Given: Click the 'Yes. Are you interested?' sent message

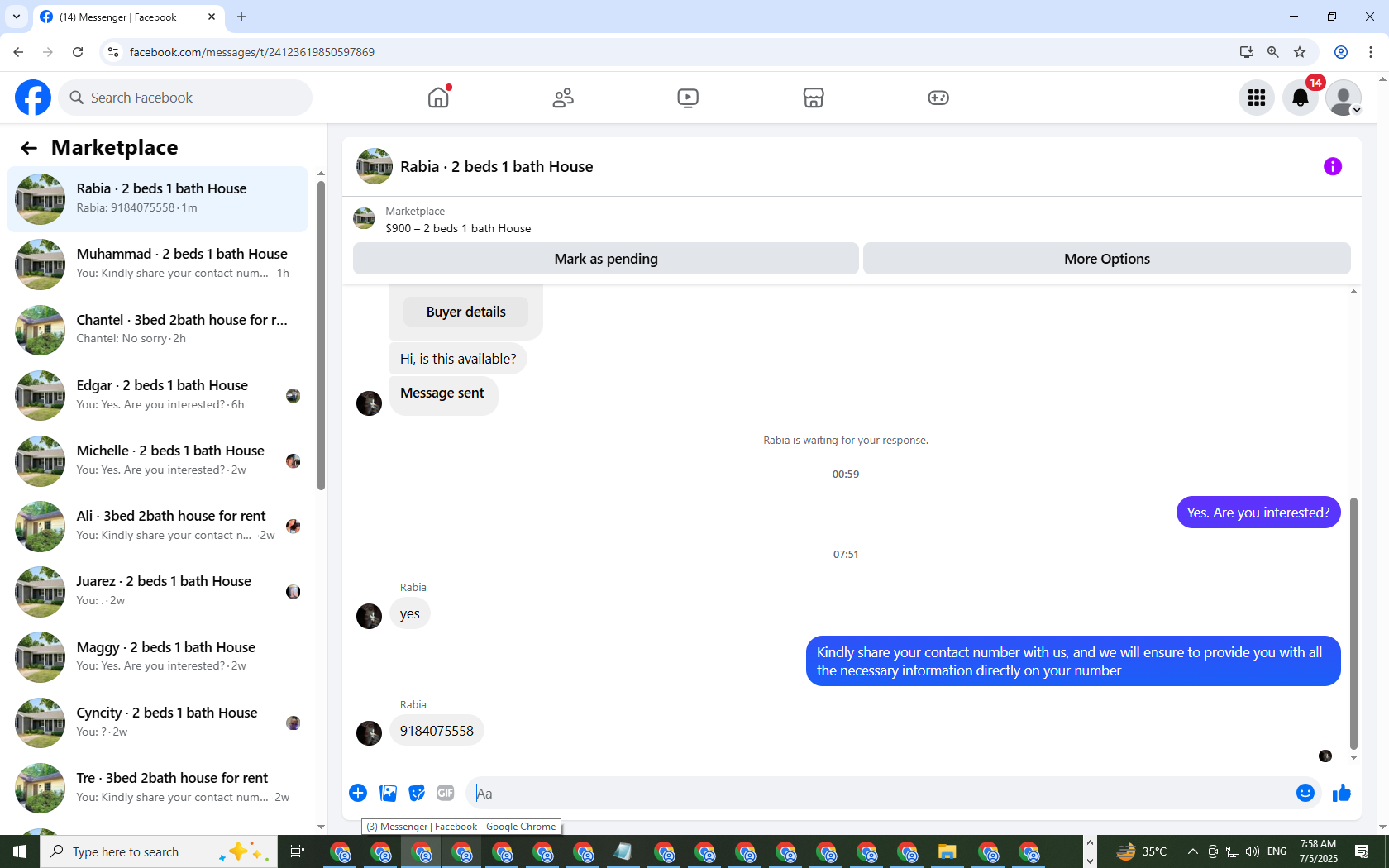Looking at the screenshot, I should coord(1258,513).
